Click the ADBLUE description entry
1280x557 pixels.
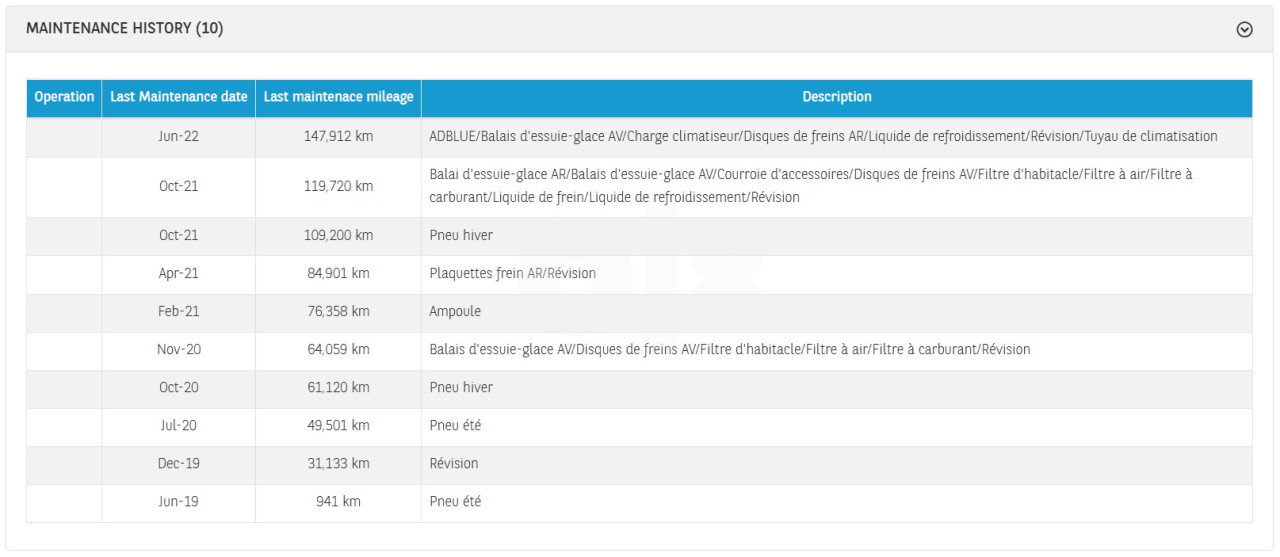point(823,136)
